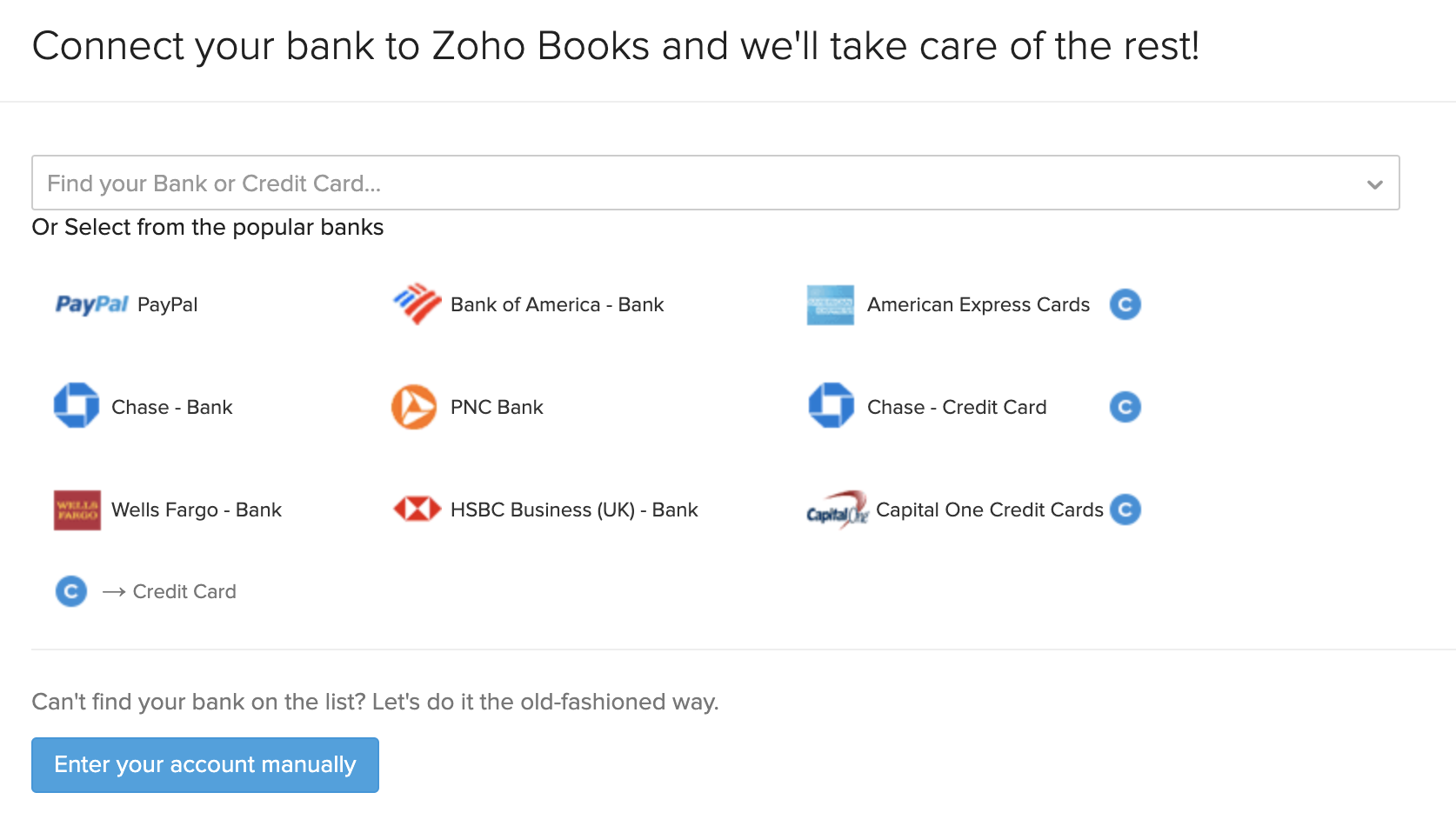The width and height of the screenshot is (1456, 826).
Task: Select the HSBC hexagon logo
Action: click(416, 510)
